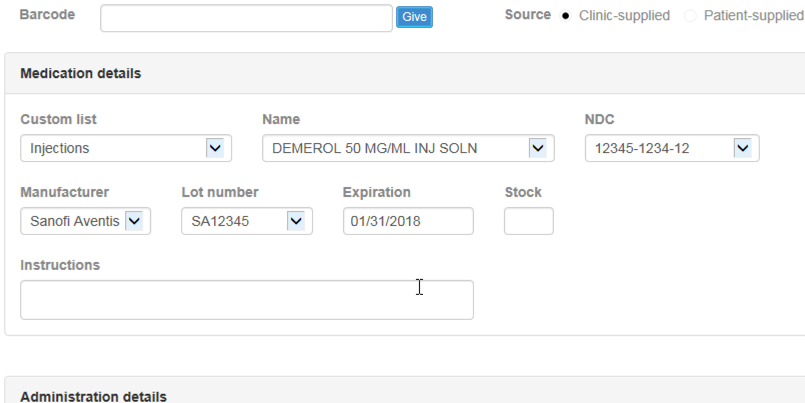Image resolution: width=805 pixels, height=403 pixels.
Task: Focus the empty Stock field
Action: [529, 221]
